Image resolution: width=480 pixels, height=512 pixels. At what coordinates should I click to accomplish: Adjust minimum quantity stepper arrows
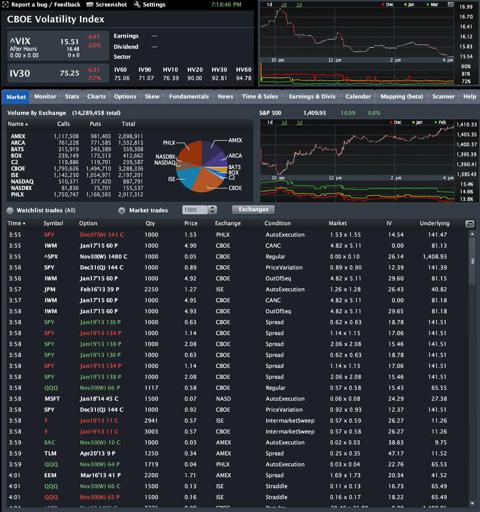pos(212,210)
